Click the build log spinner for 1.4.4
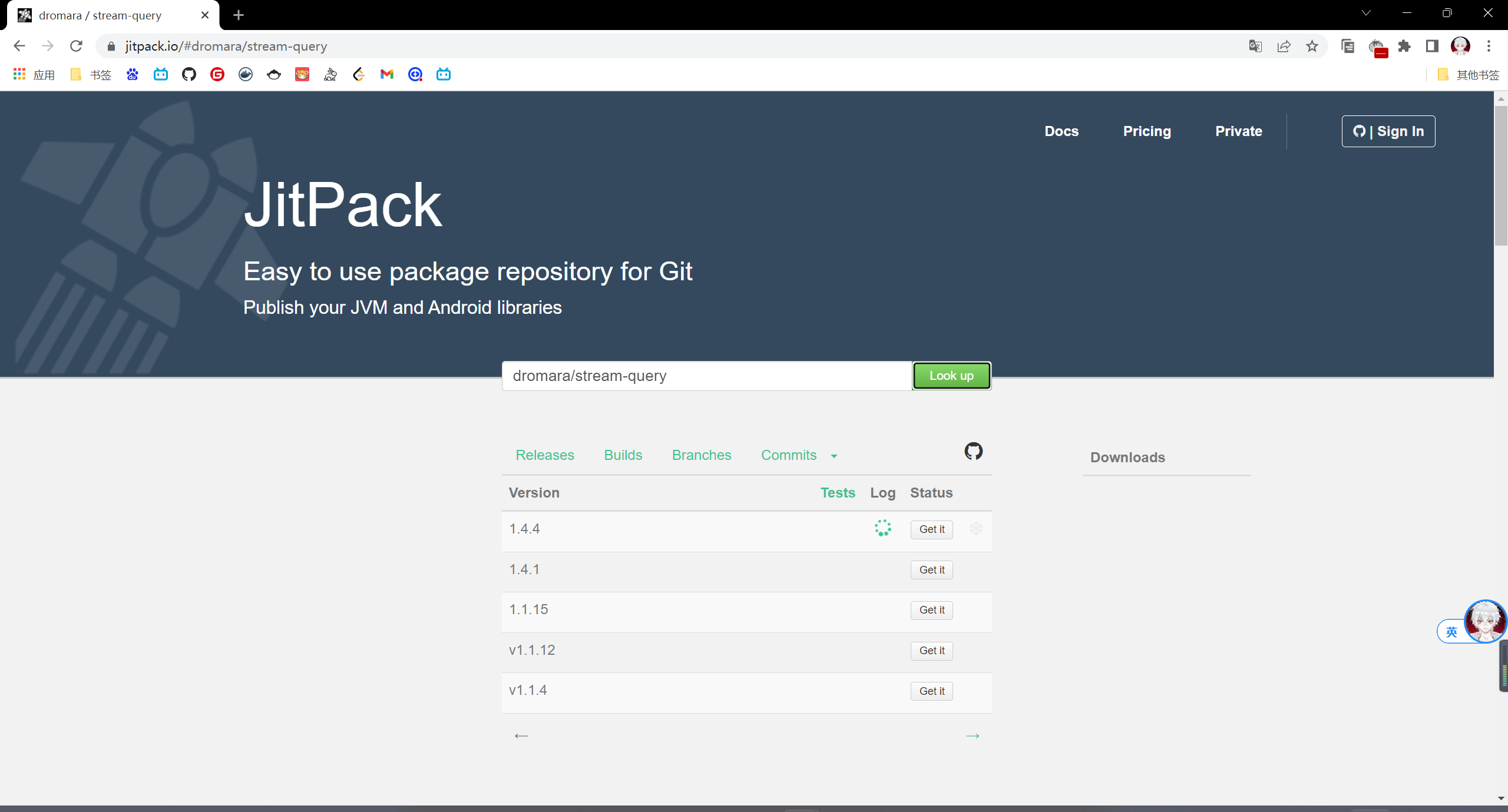 (882, 528)
